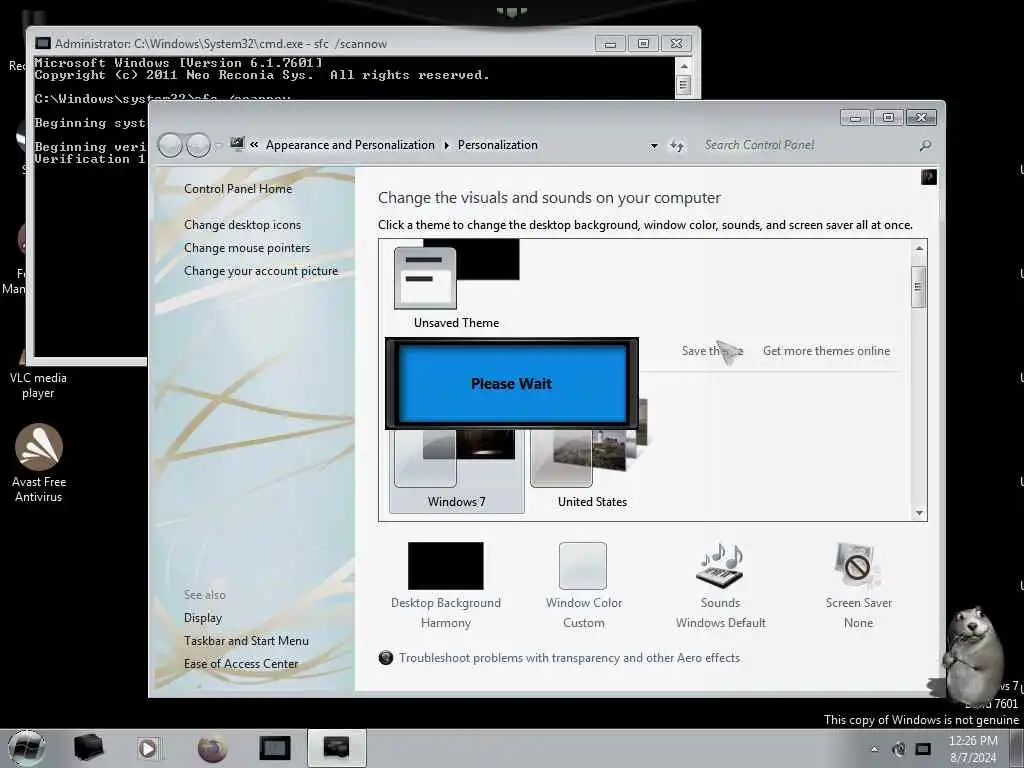Open the volume tray icon
The height and width of the screenshot is (768, 1024).
pyautogui.click(x=899, y=749)
